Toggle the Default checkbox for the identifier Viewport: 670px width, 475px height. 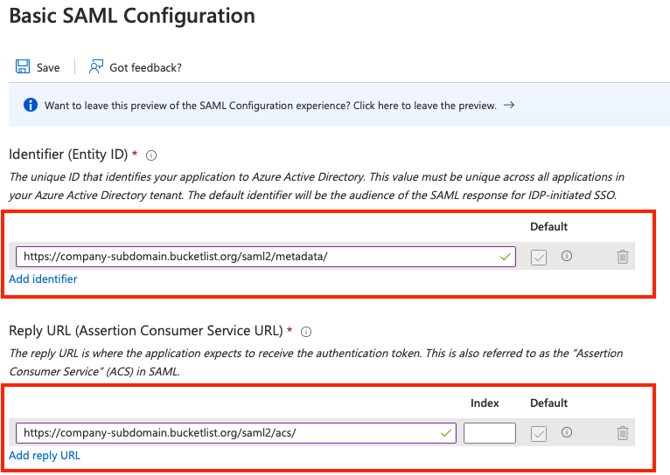(540, 257)
